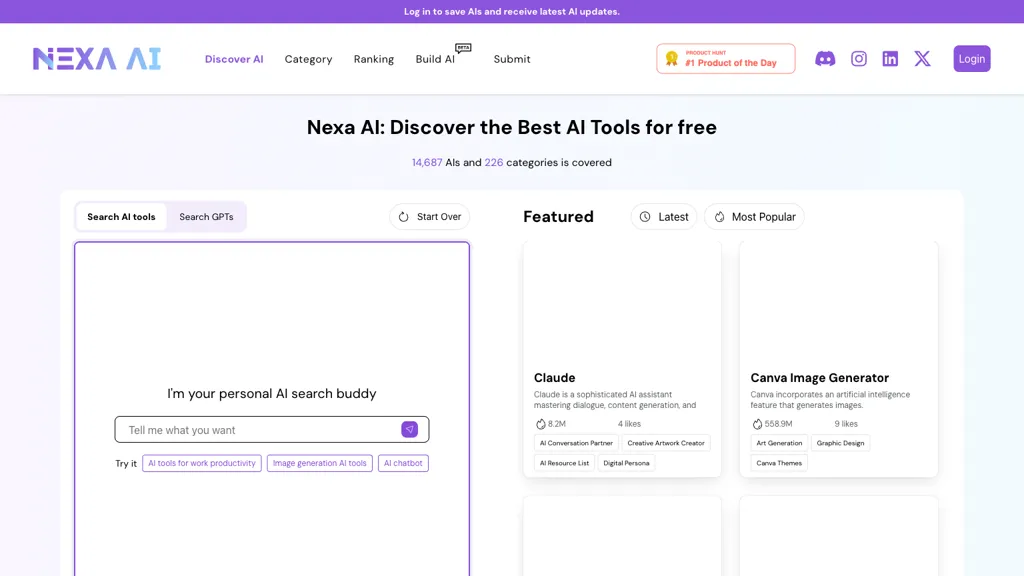1024x576 pixels.
Task: Click the refresh icon on Start Over
Action: click(x=403, y=216)
